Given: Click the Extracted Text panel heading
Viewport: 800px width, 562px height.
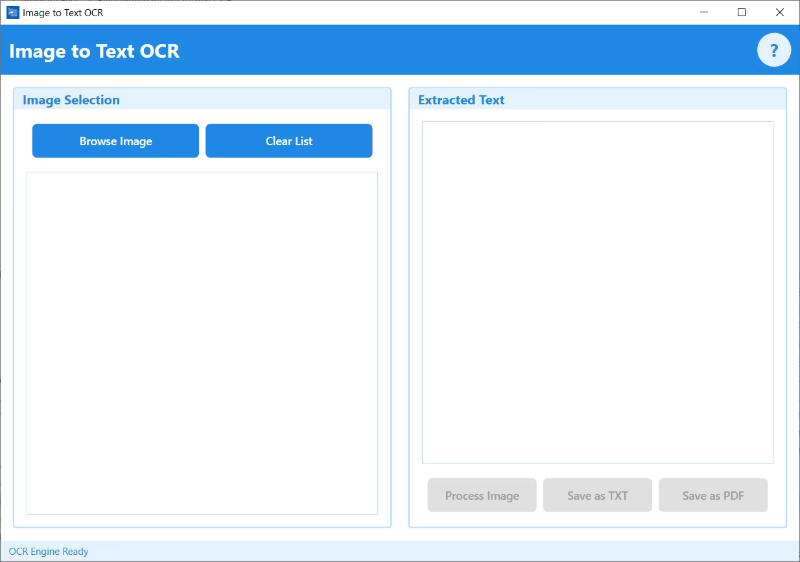Looking at the screenshot, I should (461, 100).
